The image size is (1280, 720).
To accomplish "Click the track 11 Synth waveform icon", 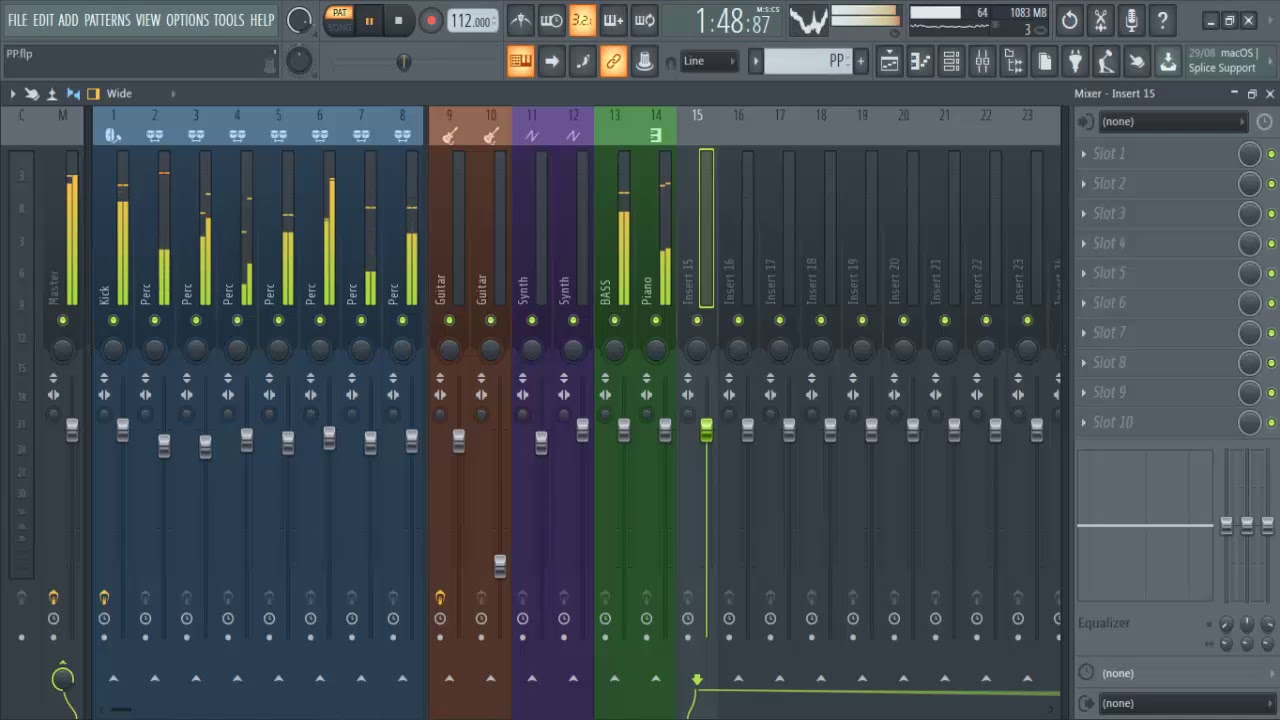I will point(531,135).
